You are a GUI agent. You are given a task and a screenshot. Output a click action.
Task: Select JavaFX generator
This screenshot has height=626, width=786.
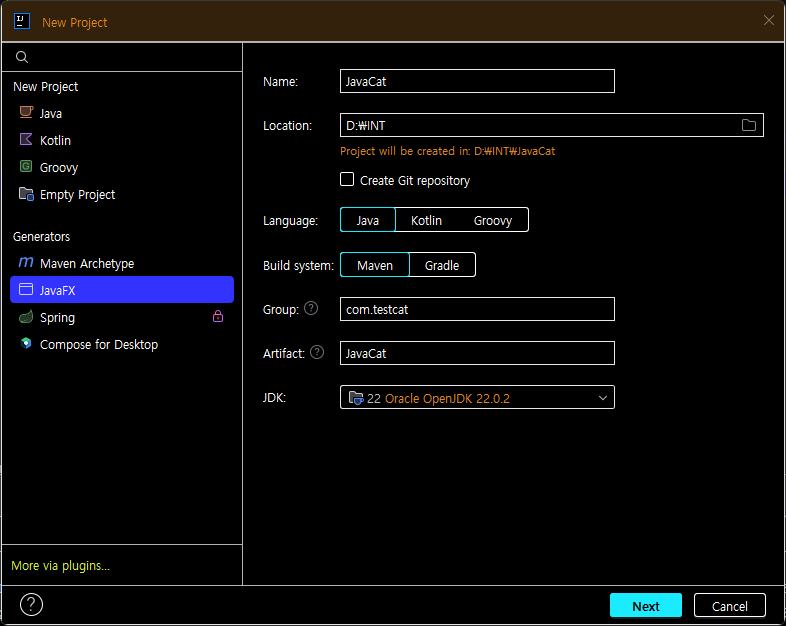point(122,290)
